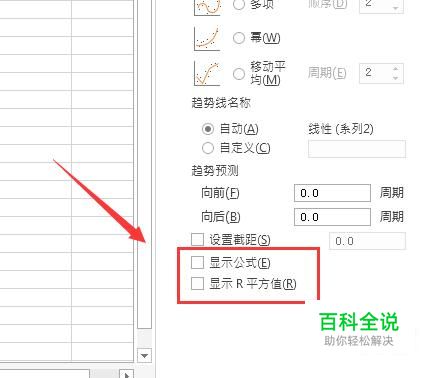
Task: Click the Forecast (趋势预测) heading
Action: (215, 171)
